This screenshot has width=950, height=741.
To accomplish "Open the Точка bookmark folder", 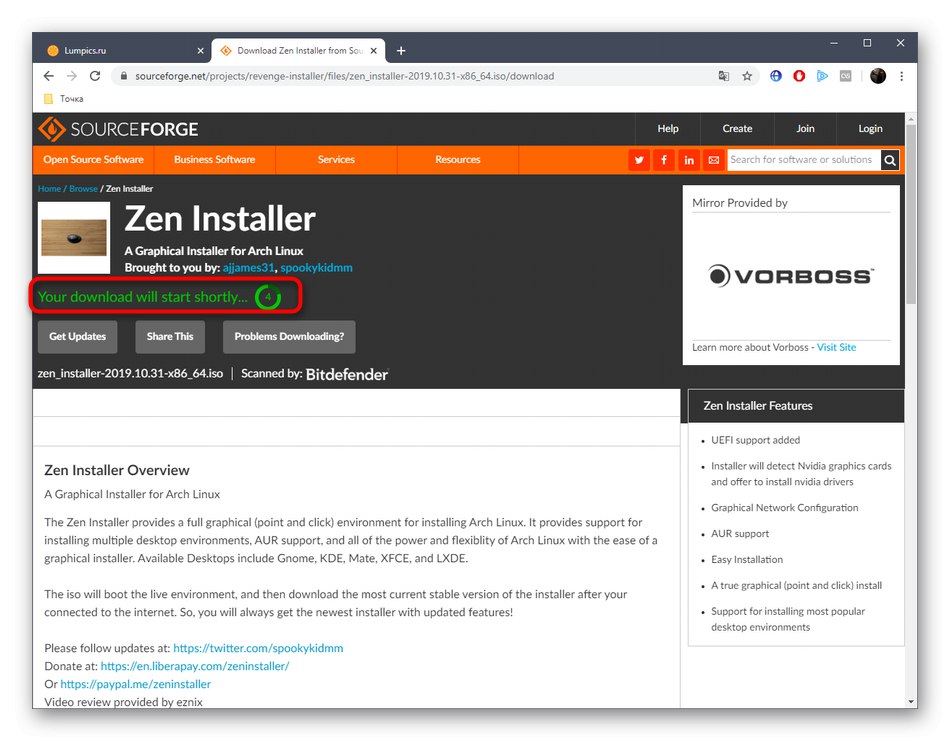I will [64, 99].
